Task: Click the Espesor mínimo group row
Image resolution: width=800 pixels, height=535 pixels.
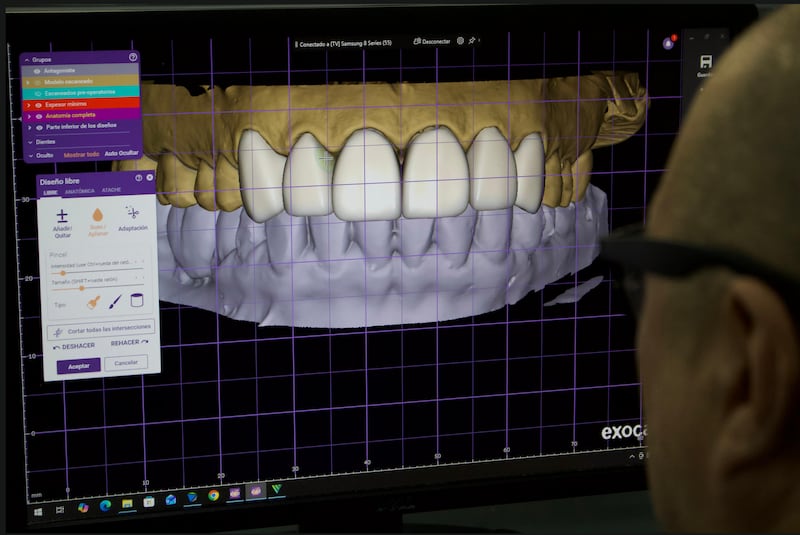Action: (81, 104)
